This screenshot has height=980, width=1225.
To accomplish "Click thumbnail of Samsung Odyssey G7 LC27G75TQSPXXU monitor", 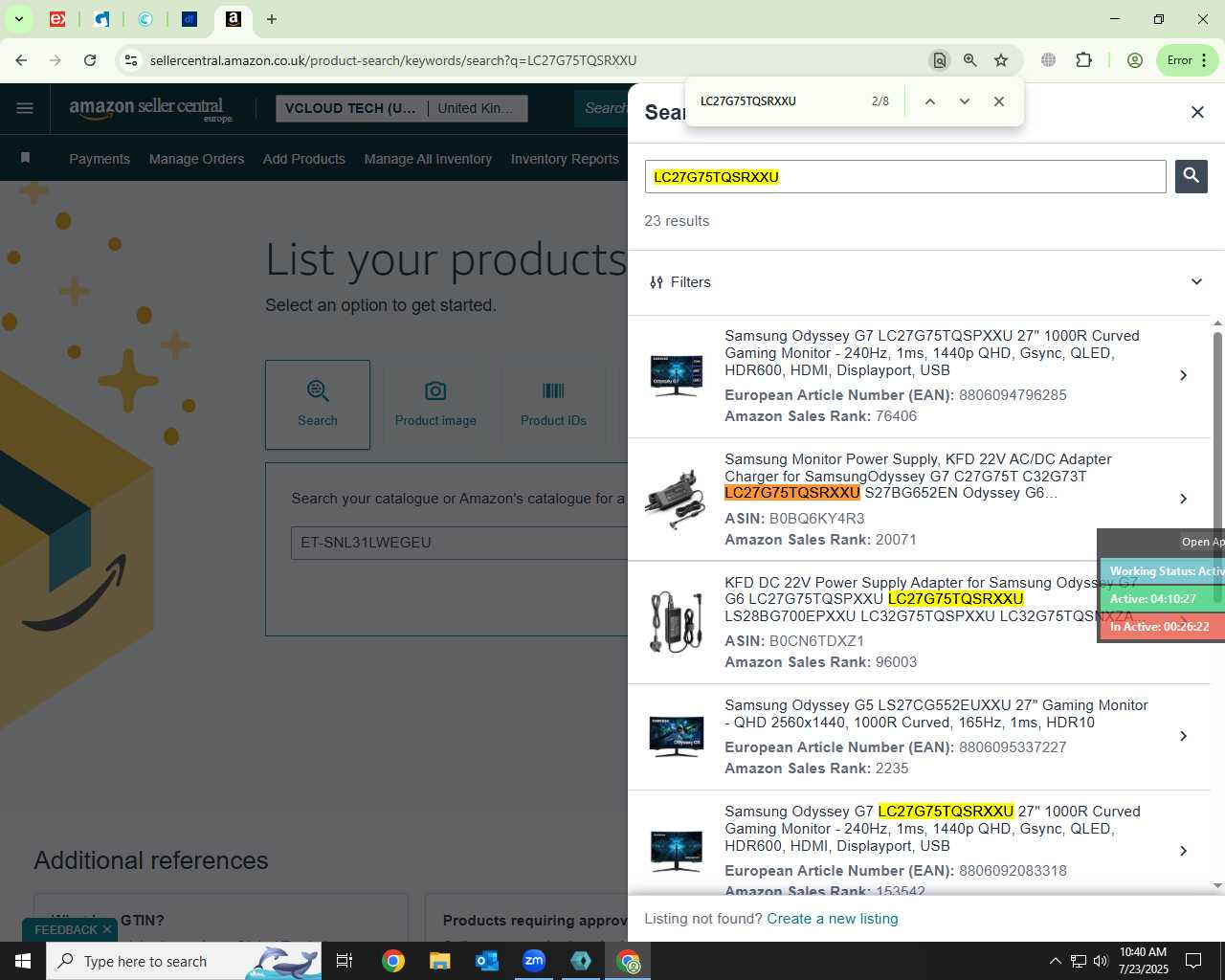I will (676, 375).
